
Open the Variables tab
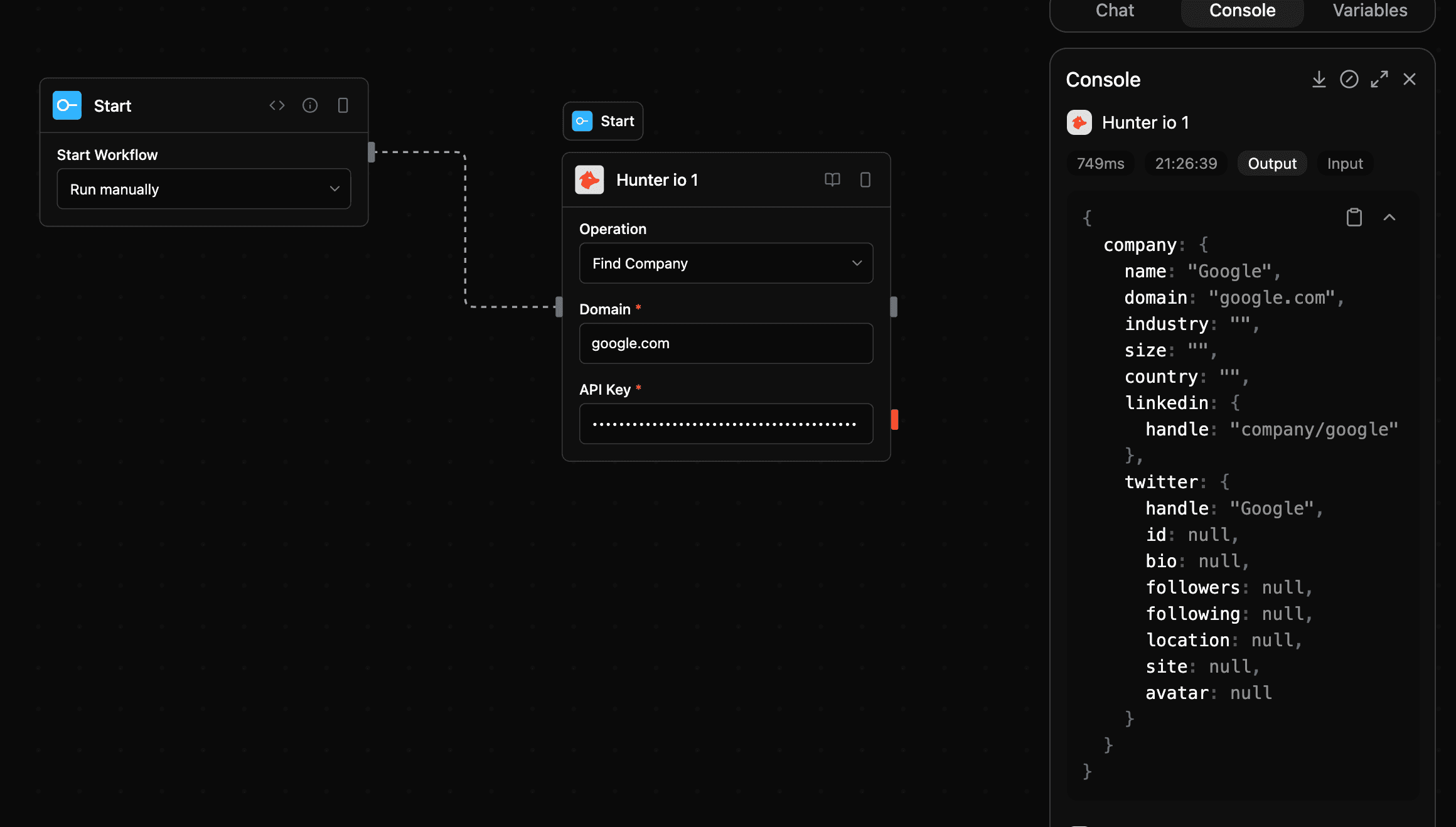(1369, 10)
